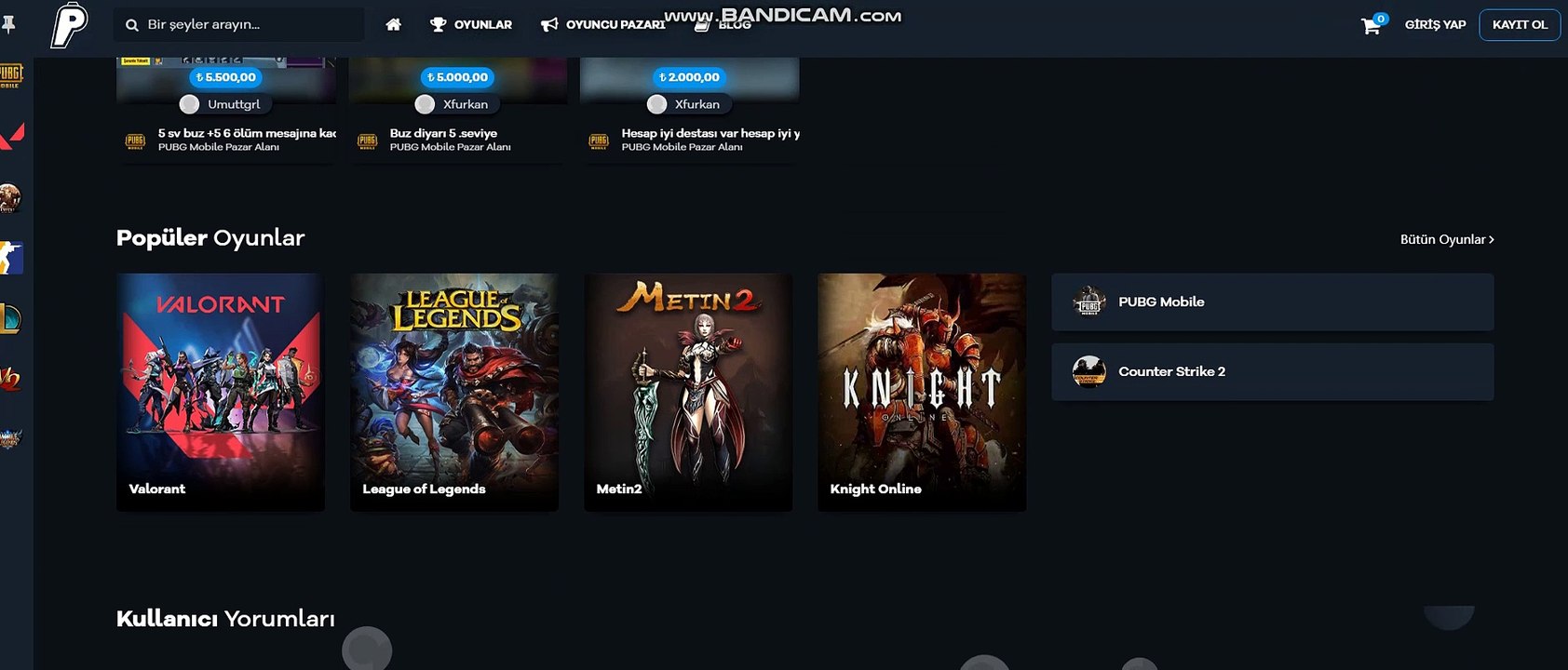This screenshot has height=670, width=1568.
Task: Click the PUBG icon beside Hesap iyi listing
Action: [x=599, y=141]
